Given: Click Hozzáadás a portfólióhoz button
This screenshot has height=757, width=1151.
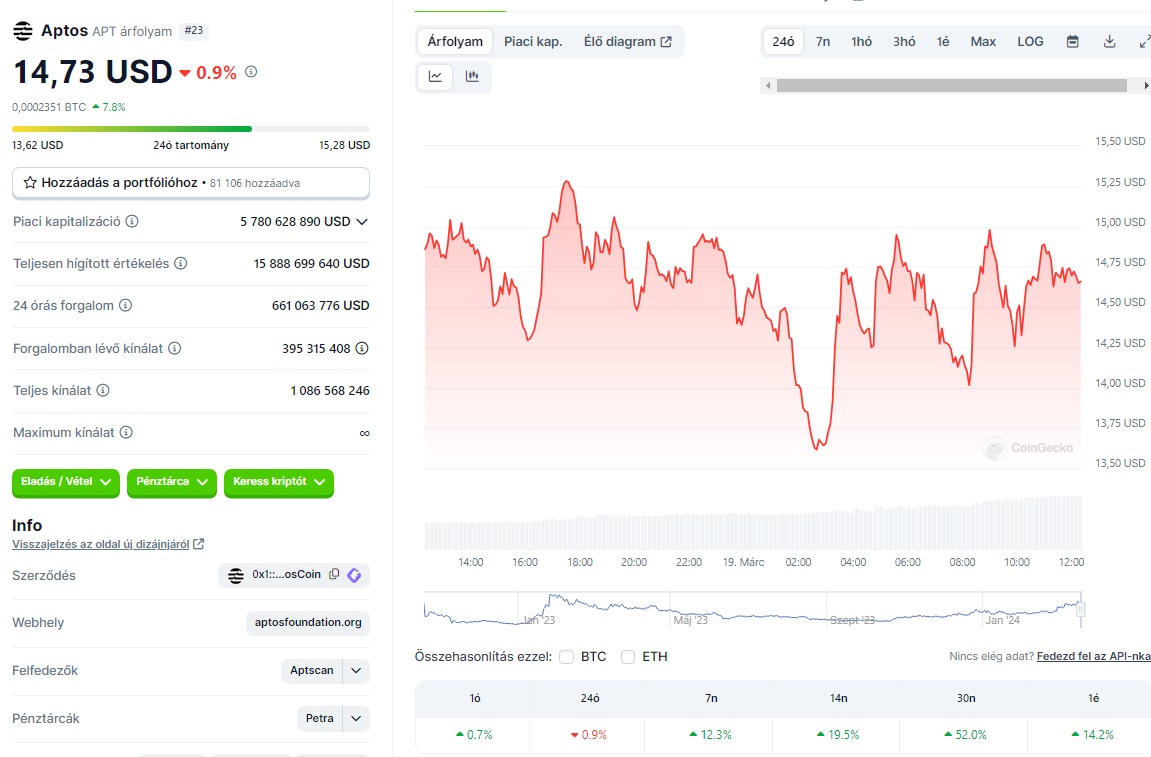Looking at the screenshot, I should [191, 183].
